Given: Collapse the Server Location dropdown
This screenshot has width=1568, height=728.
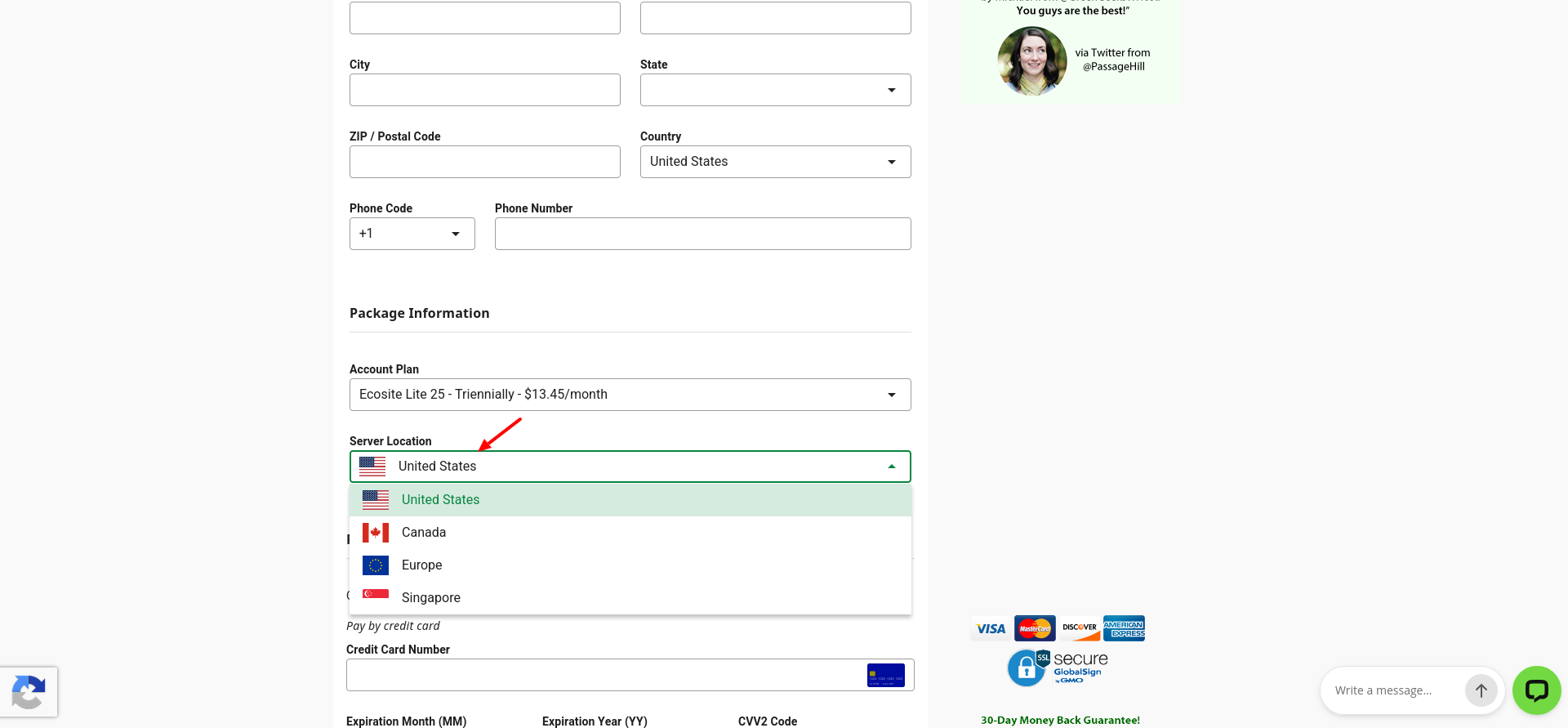Looking at the screenshot, I should 892,467.
